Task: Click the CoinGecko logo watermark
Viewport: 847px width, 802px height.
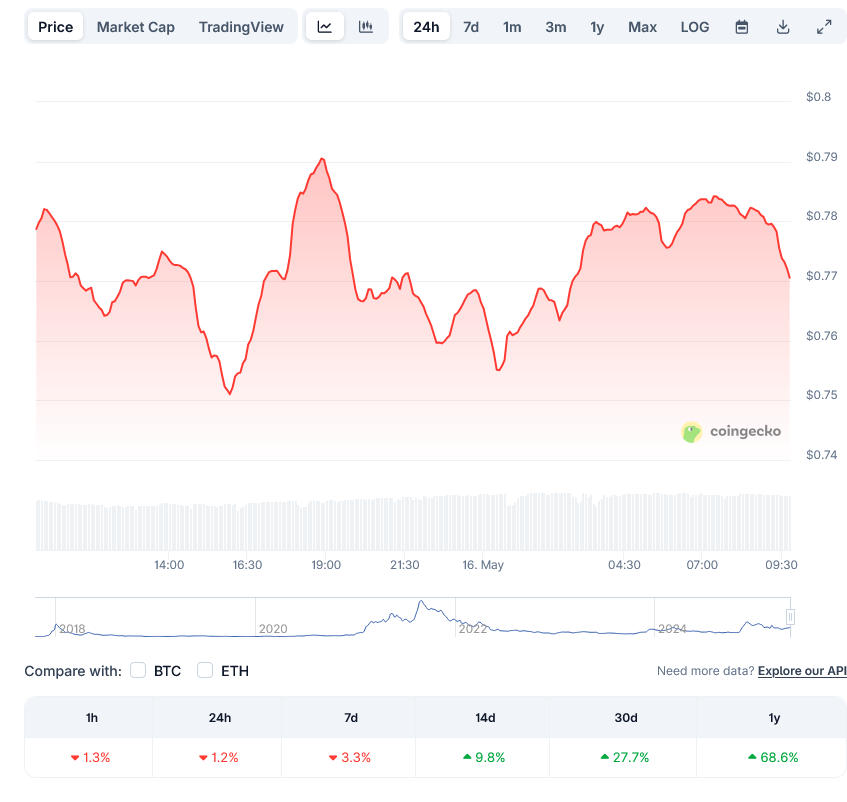Action: (x=731, y=432)
